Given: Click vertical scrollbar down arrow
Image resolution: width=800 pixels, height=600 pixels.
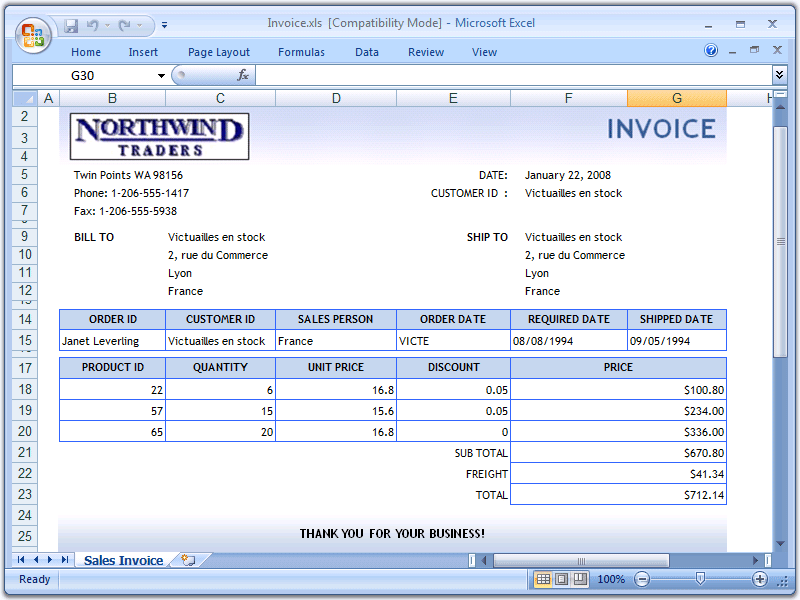Looking at the screenshot, I should 780,543.
